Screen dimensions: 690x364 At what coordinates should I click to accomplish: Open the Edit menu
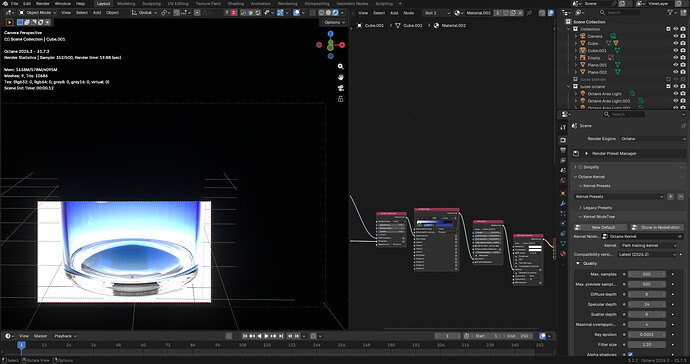[27, 4]
